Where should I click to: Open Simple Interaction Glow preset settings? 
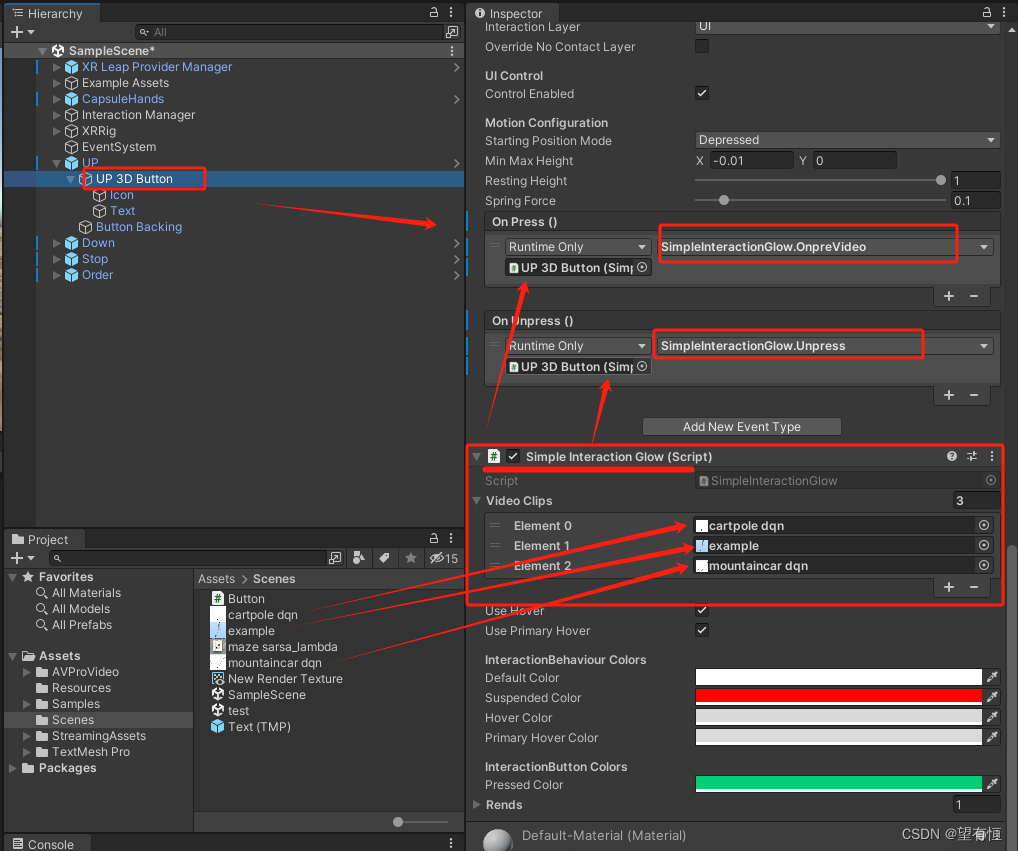coord(972,456)
